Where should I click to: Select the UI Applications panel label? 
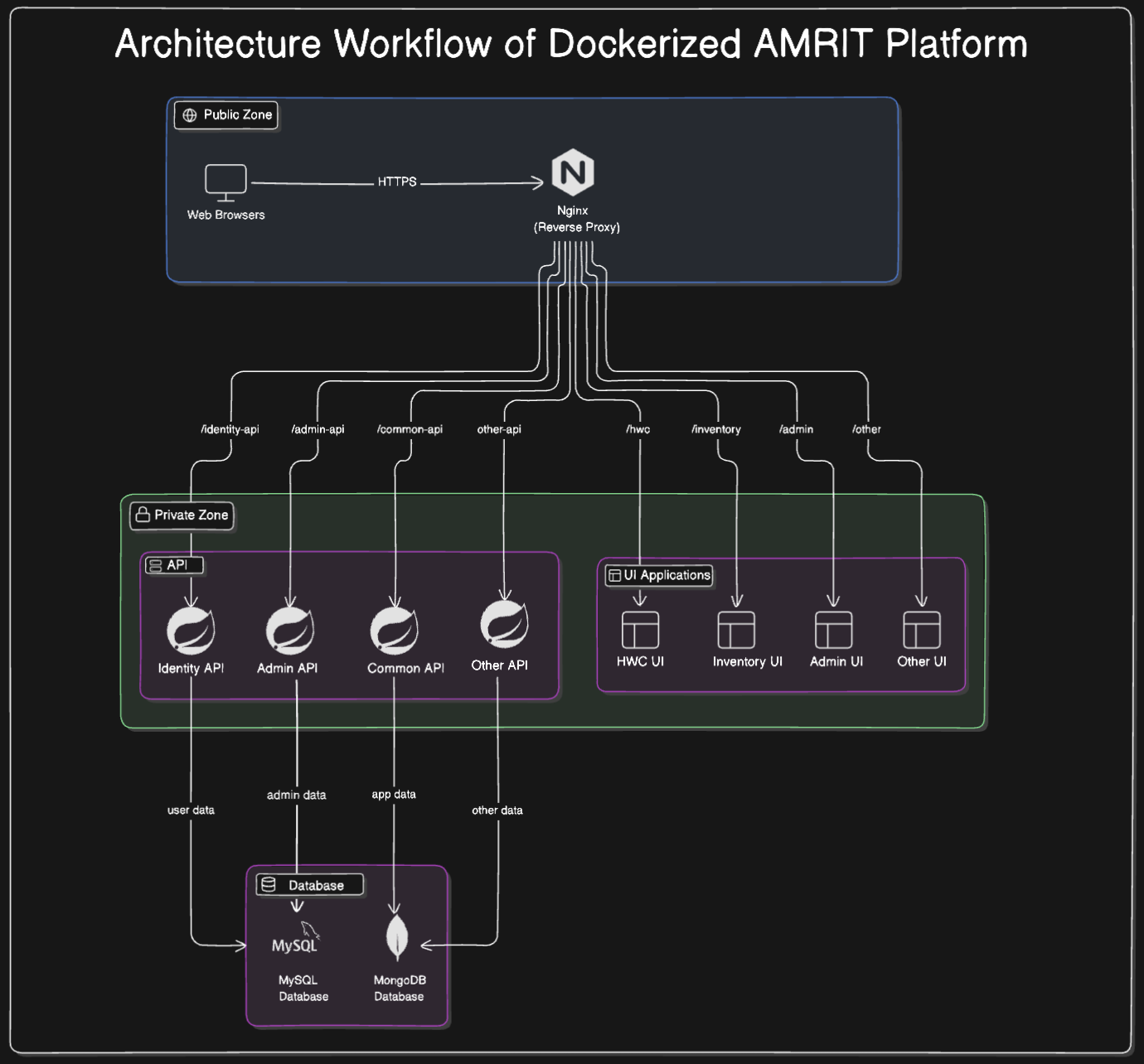click(660, 575)
